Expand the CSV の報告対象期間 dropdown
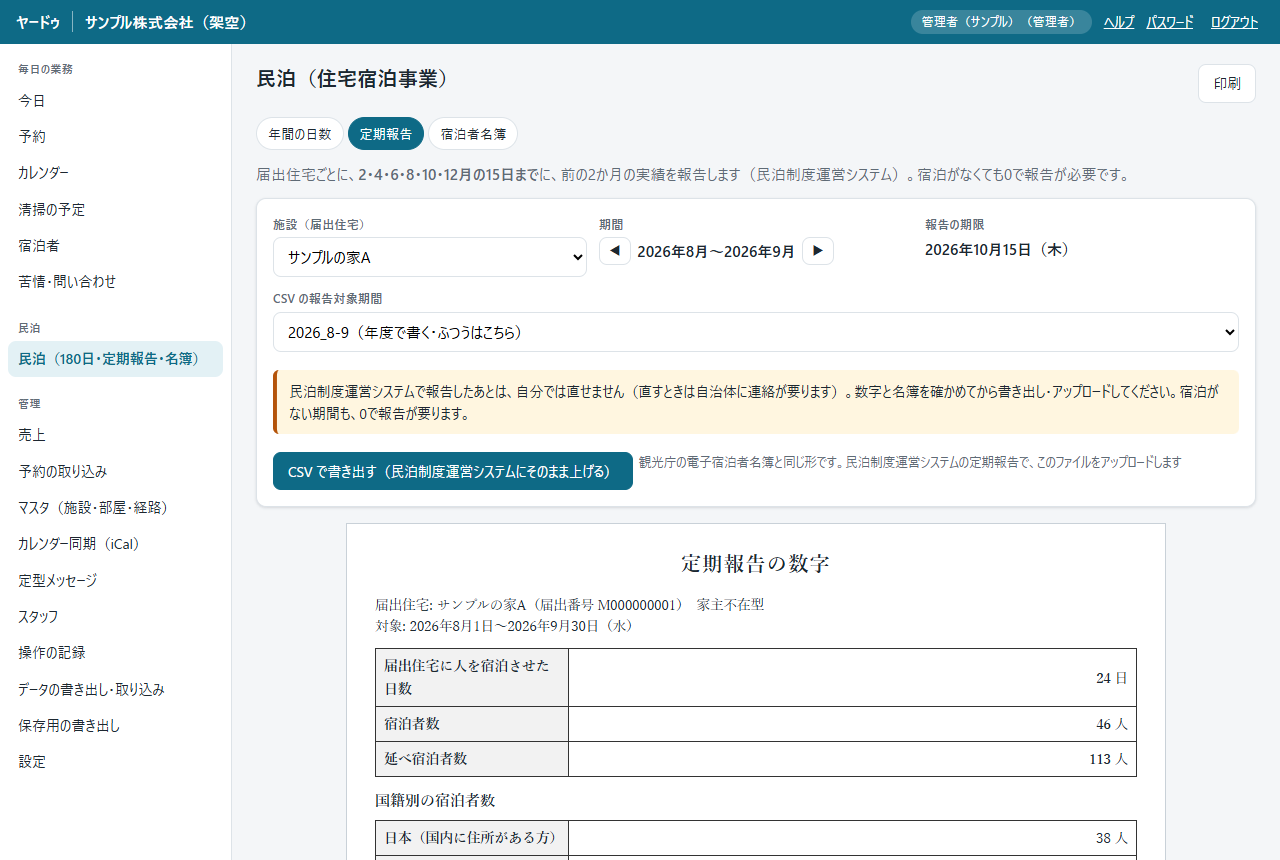Image resolution: width=1280 pixels, height=860 pixels. pyautogui.click(x=756, y=332)
